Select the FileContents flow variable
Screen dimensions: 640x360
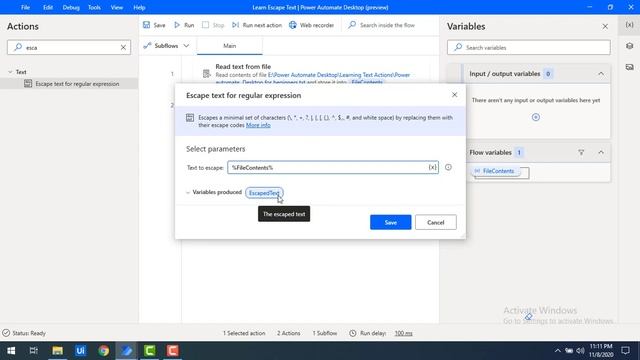point(496,171)
